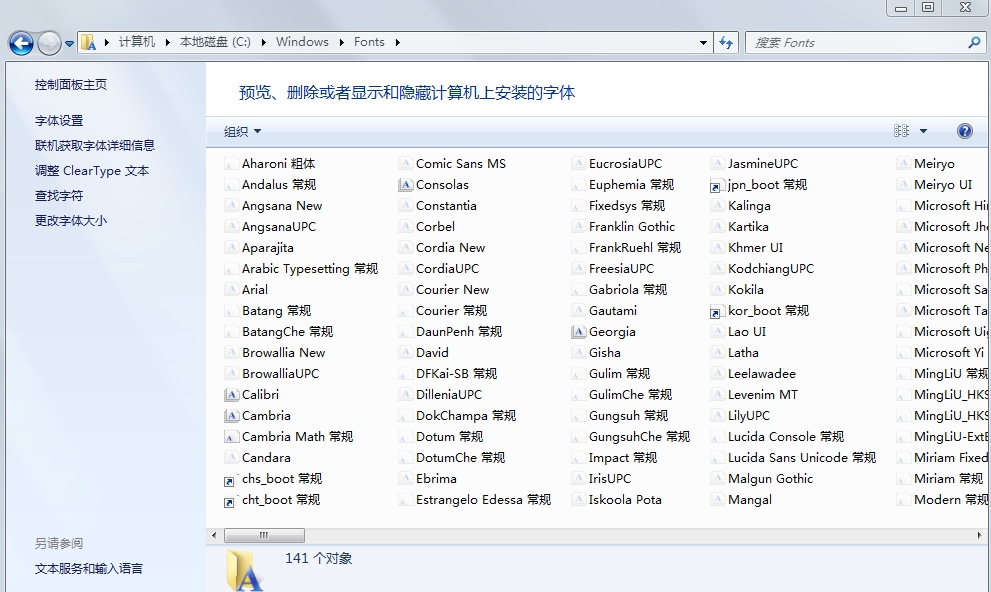
Task: Open 调整 ClearType 文本 link
Action: pos(92,171)
